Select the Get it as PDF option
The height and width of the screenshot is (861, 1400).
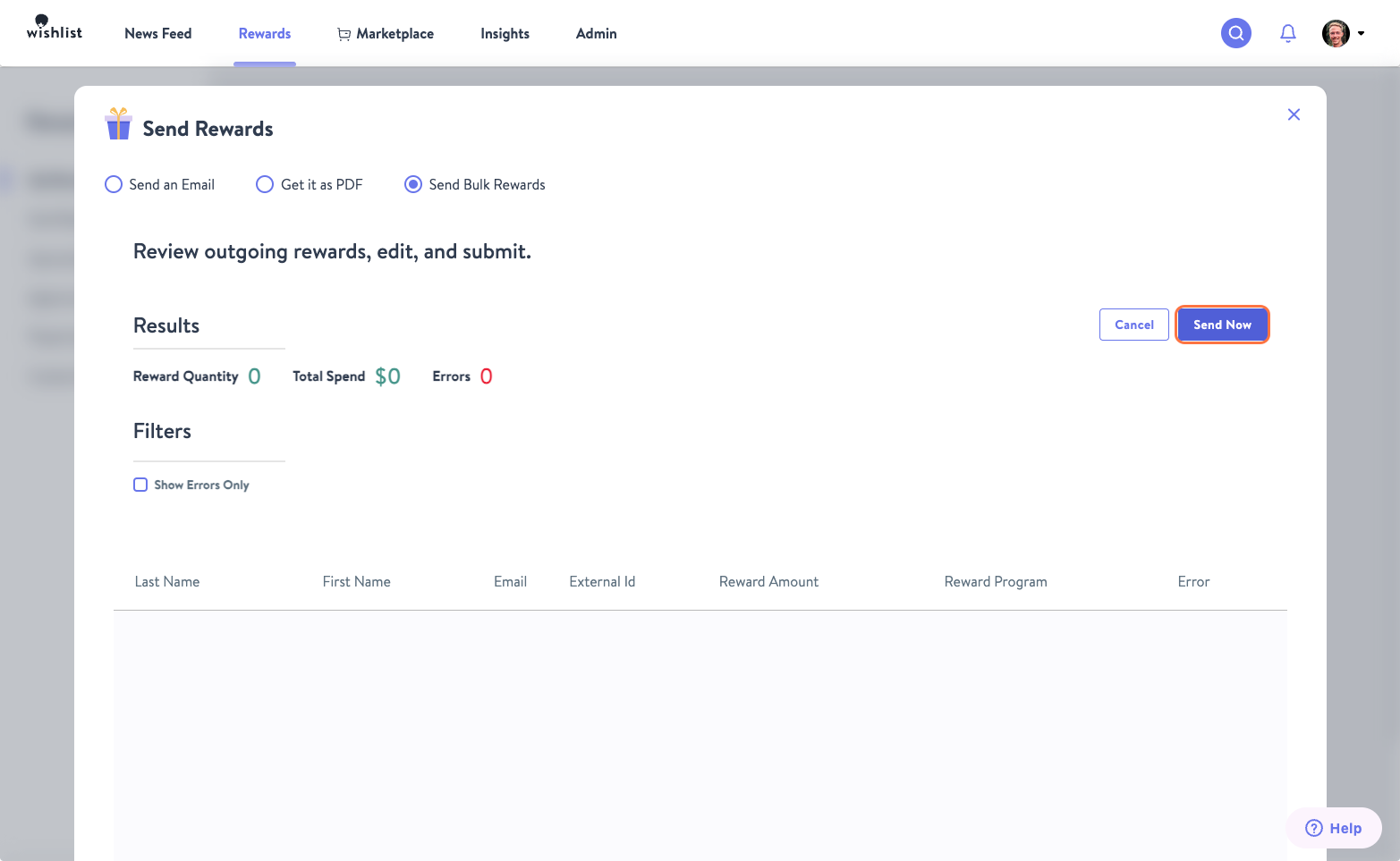pos(265,184)
